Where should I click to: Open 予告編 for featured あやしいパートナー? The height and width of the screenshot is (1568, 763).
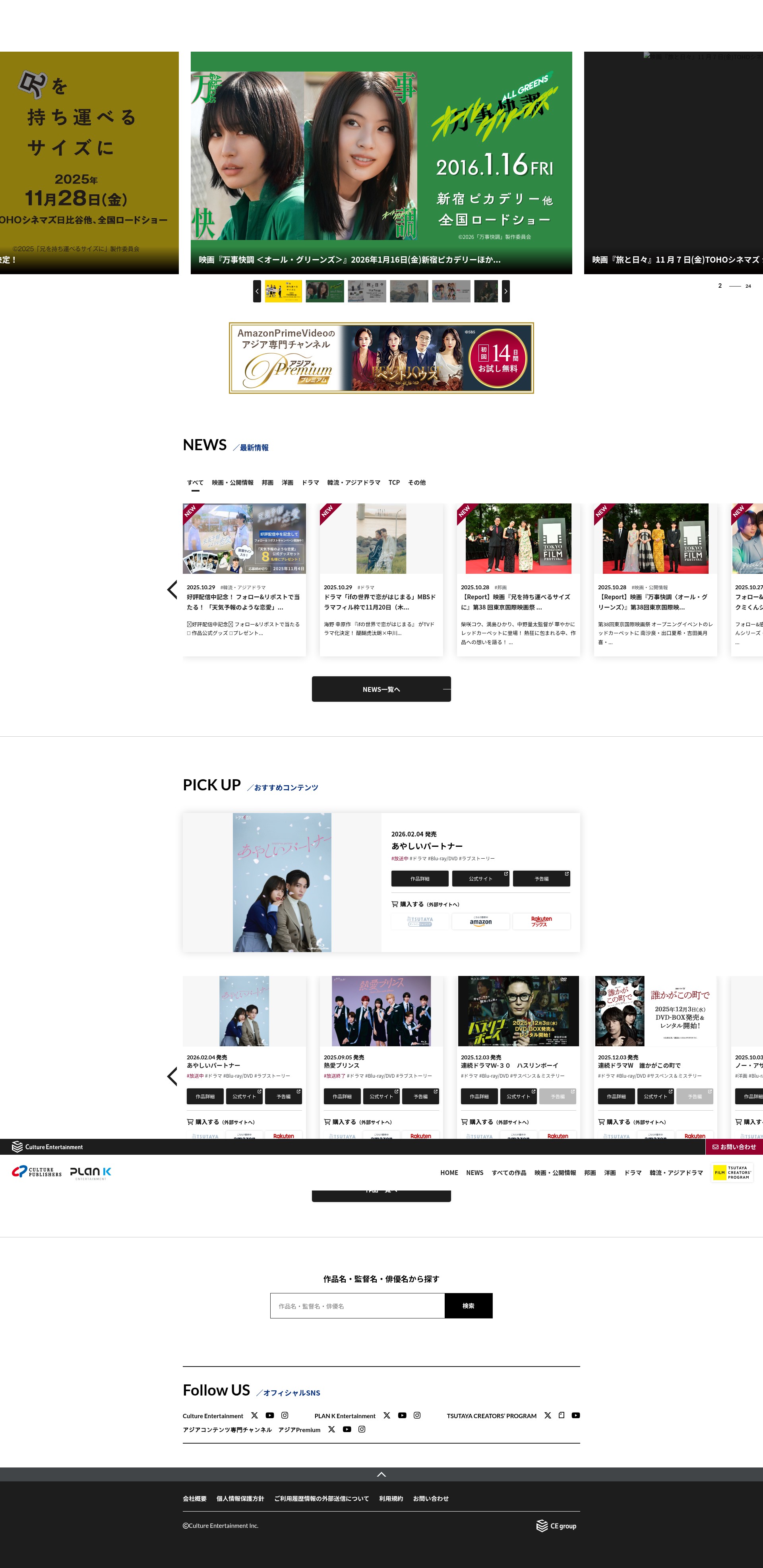click(541, 878)
